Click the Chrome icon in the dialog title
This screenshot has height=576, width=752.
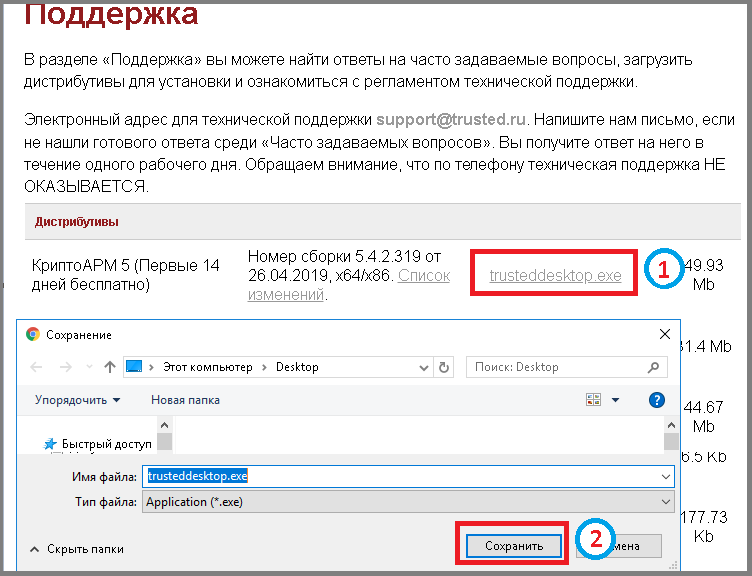(33, 334)
